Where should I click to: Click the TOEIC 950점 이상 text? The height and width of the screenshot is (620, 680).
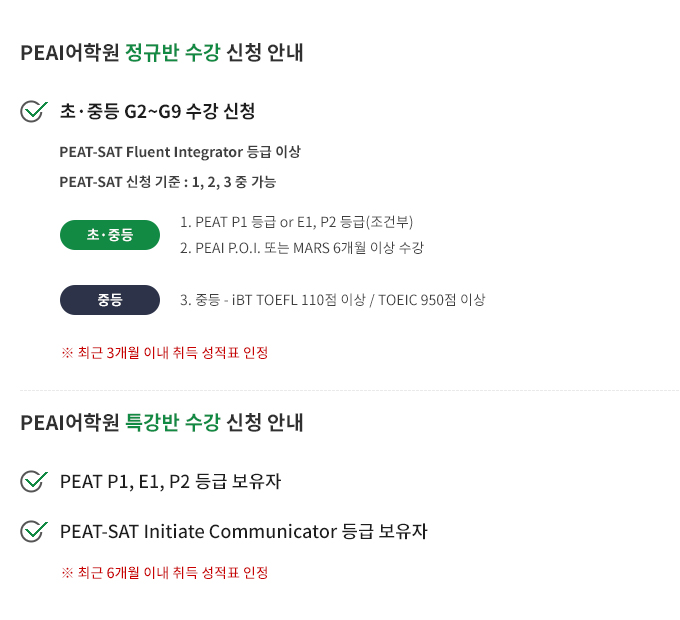432,300
